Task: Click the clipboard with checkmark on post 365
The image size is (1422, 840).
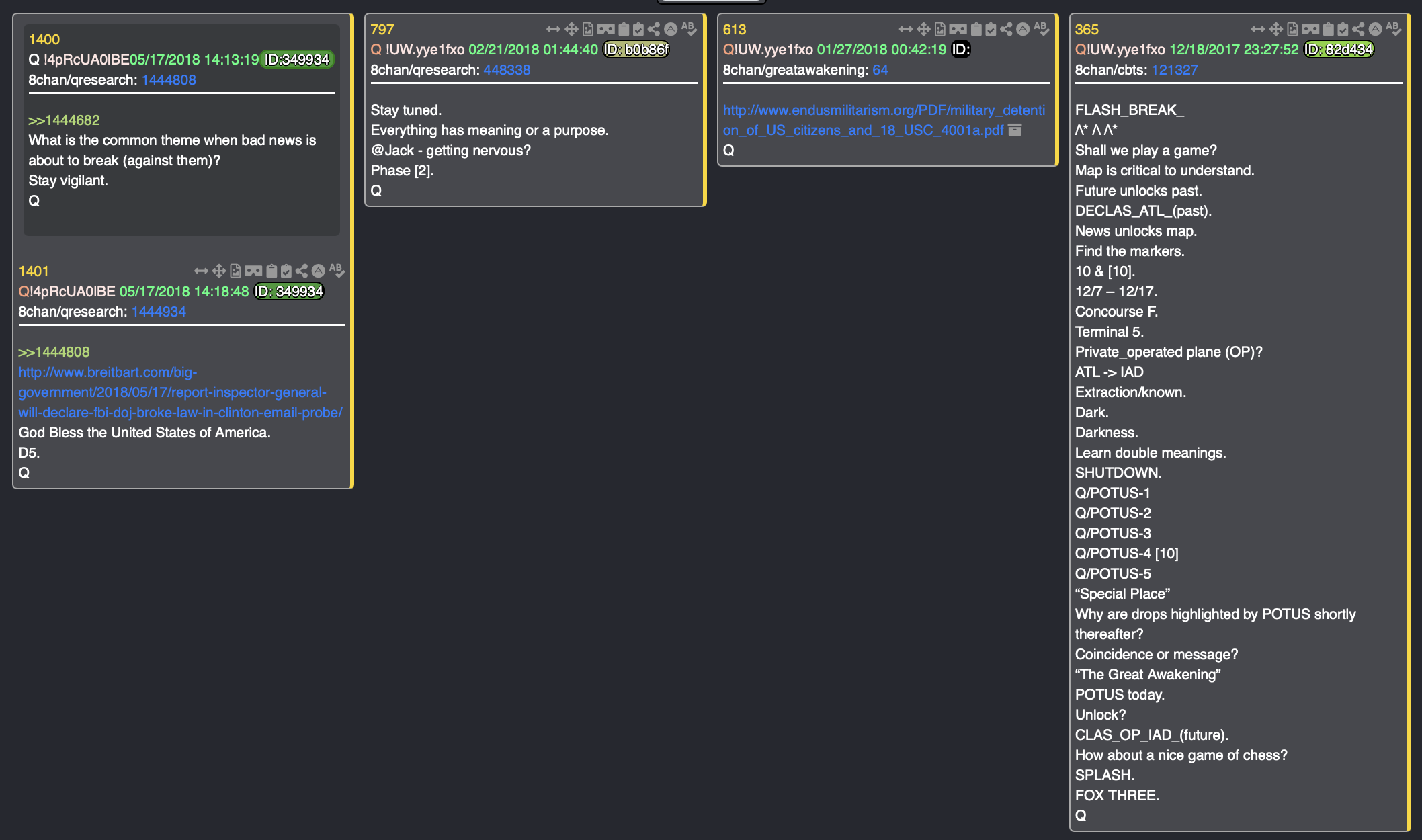Action: point(1343,29)
